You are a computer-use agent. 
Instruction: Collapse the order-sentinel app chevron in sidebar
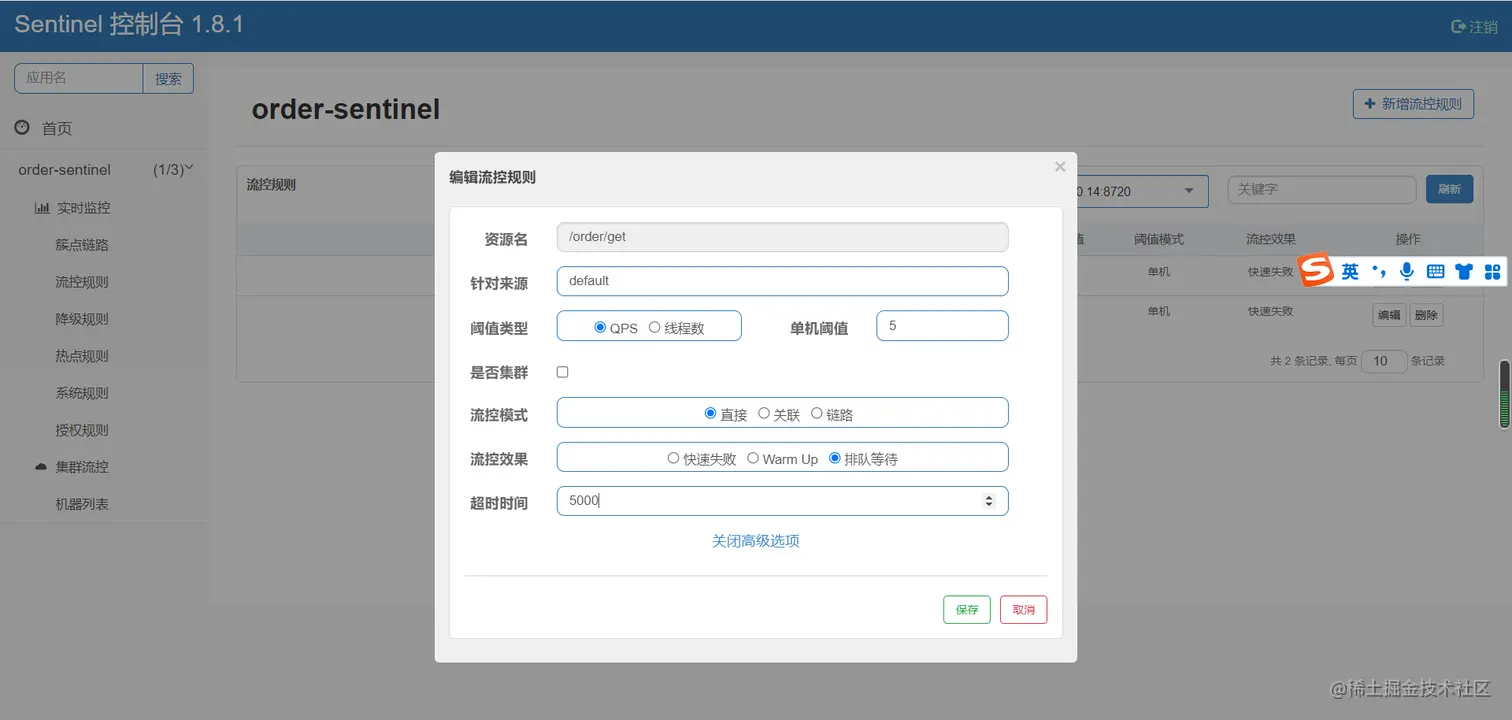[x=189, y=168]
